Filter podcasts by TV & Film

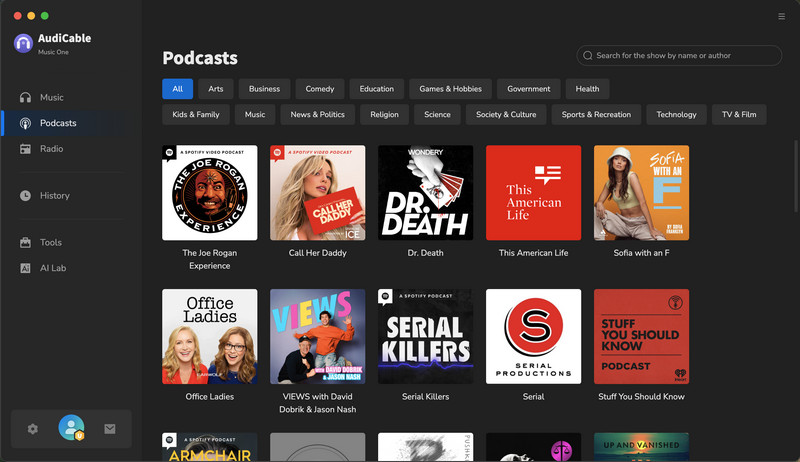(x=739, y=115)
